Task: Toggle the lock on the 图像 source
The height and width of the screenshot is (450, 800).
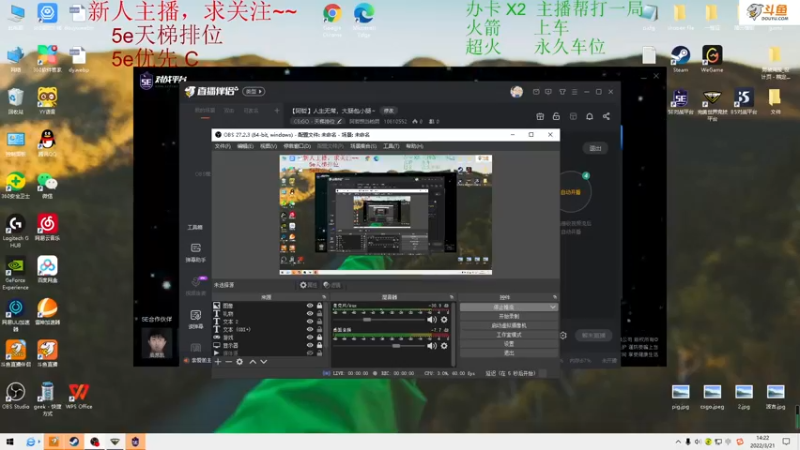Action: point(319,306)
